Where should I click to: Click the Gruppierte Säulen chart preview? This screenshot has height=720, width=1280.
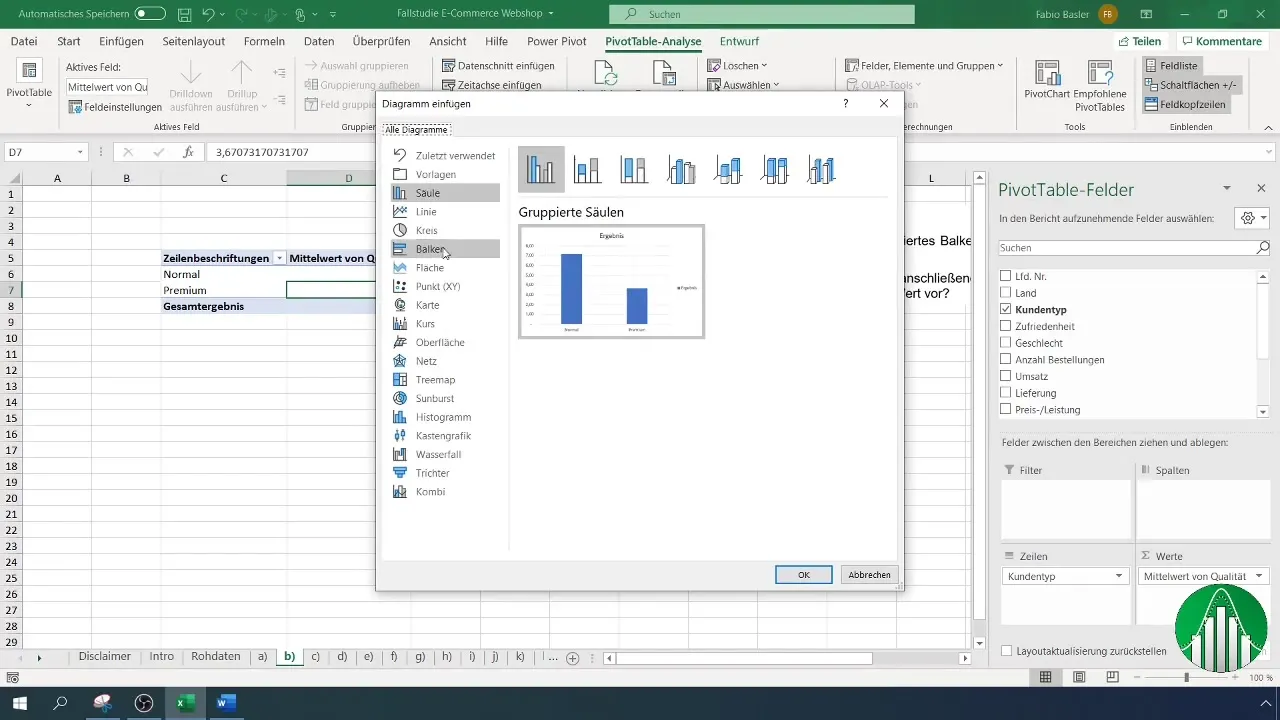(611, 281)
